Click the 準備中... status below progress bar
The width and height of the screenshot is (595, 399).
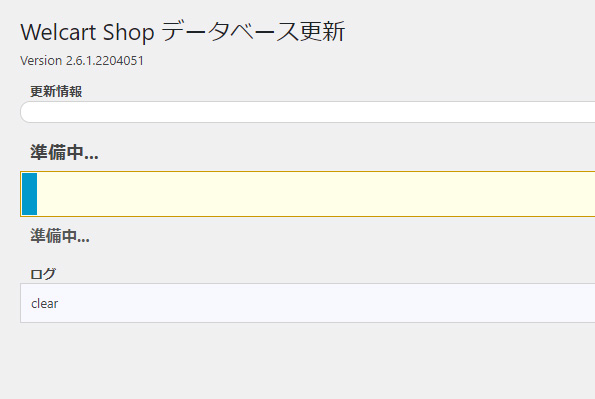(60, 236)
